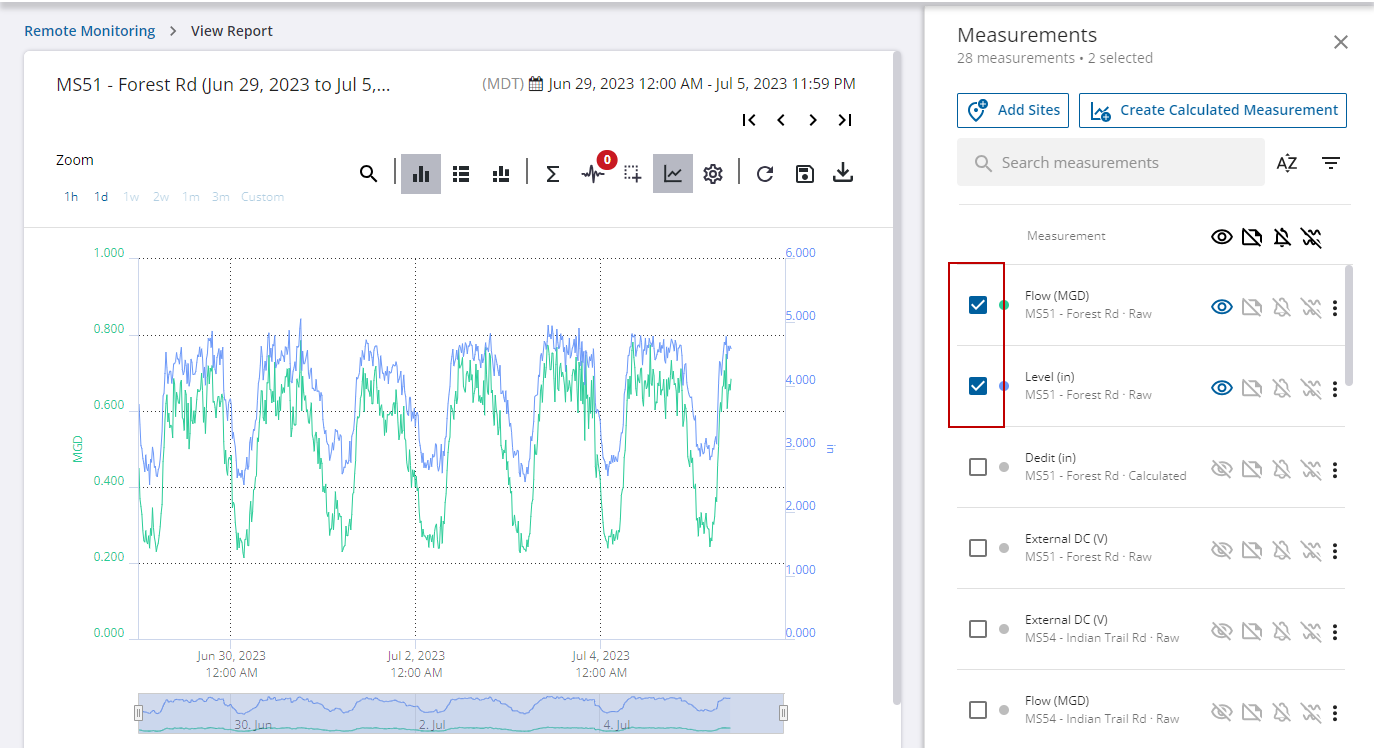This screenshot has height=748, width=1374.
Task: Open chart settings gear icon
Action: (712, 174)
